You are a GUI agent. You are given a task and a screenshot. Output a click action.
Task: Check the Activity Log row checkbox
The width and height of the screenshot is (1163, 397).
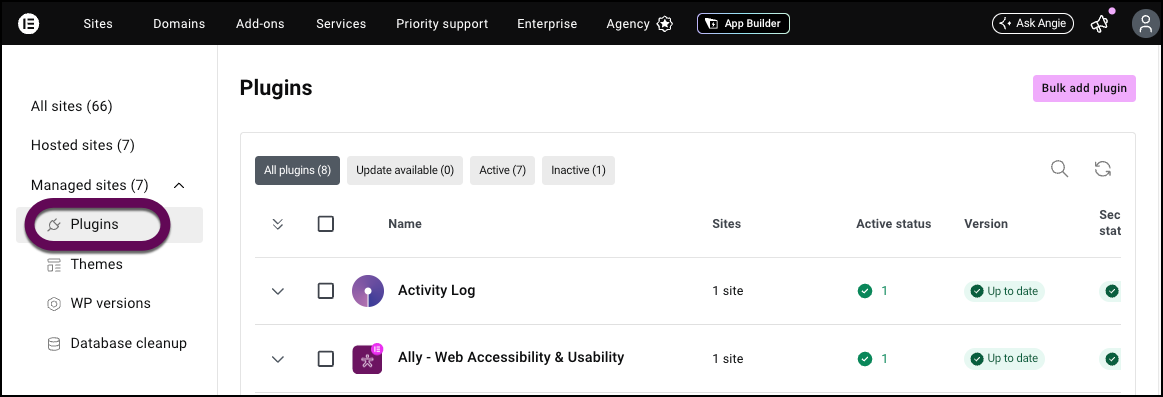tap(326, 291)
